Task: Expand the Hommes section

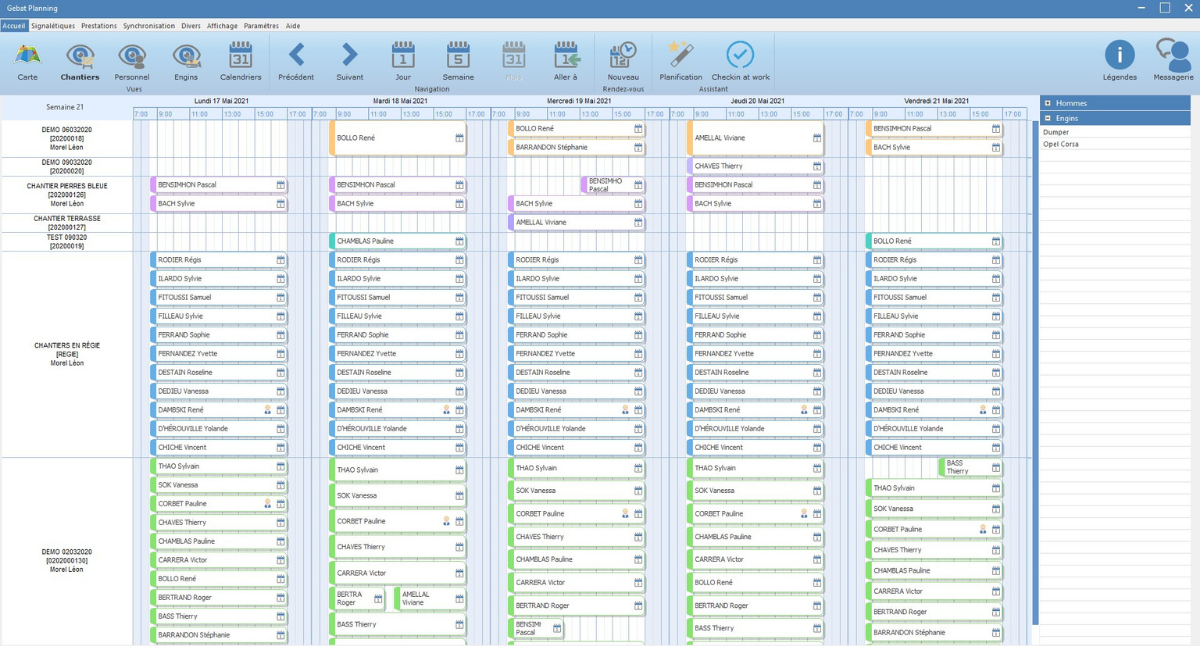Action: tap(1047, 103)
